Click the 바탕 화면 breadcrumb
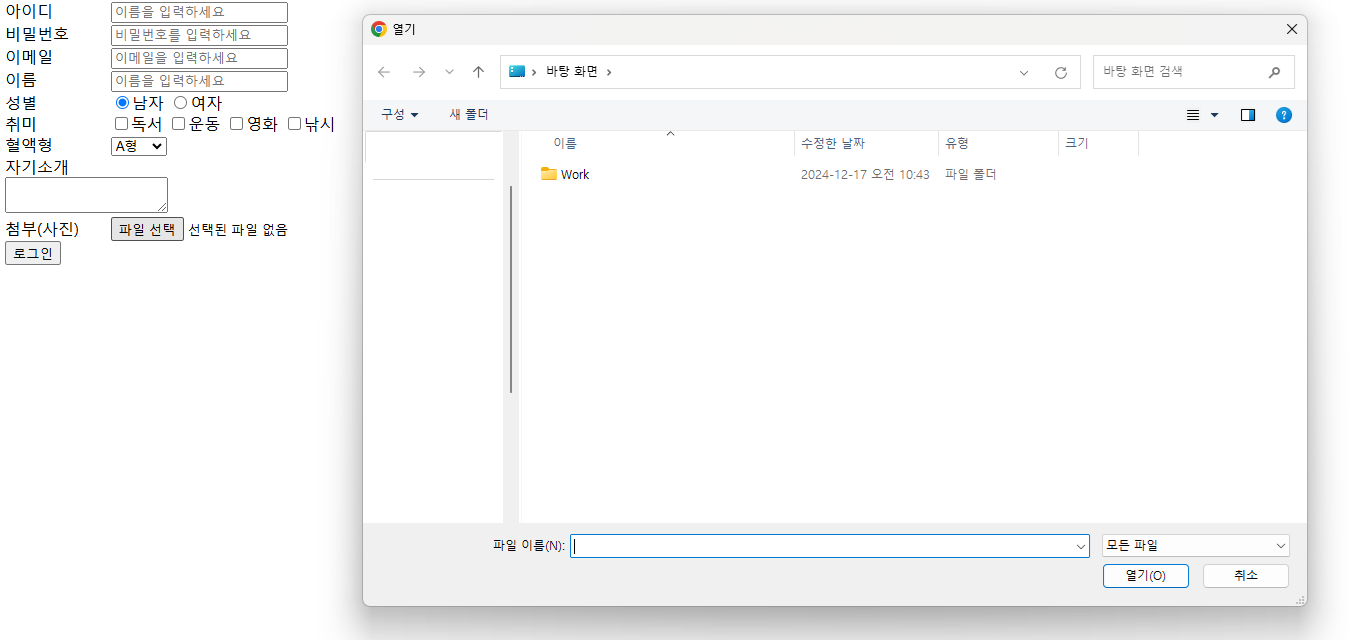1349x640 pixels. pyautogui.click(x=571, y=72)
